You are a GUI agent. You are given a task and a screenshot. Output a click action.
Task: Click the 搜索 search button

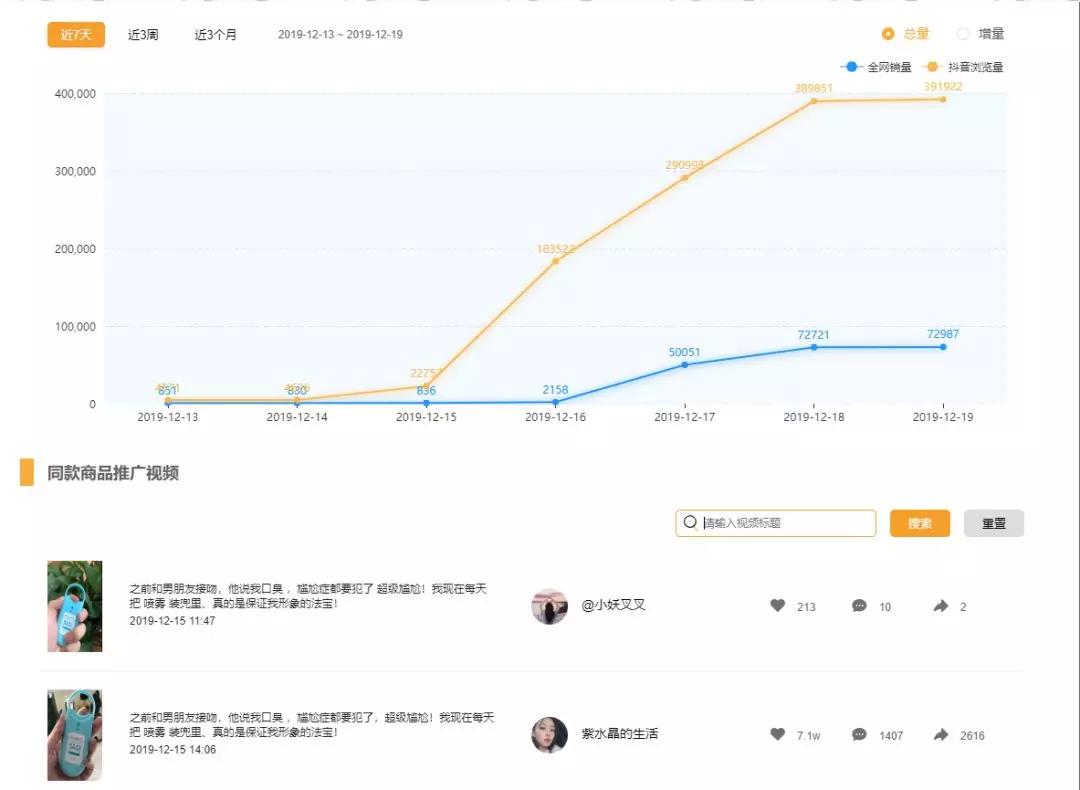pyautogui.click(x=919, y=522)
